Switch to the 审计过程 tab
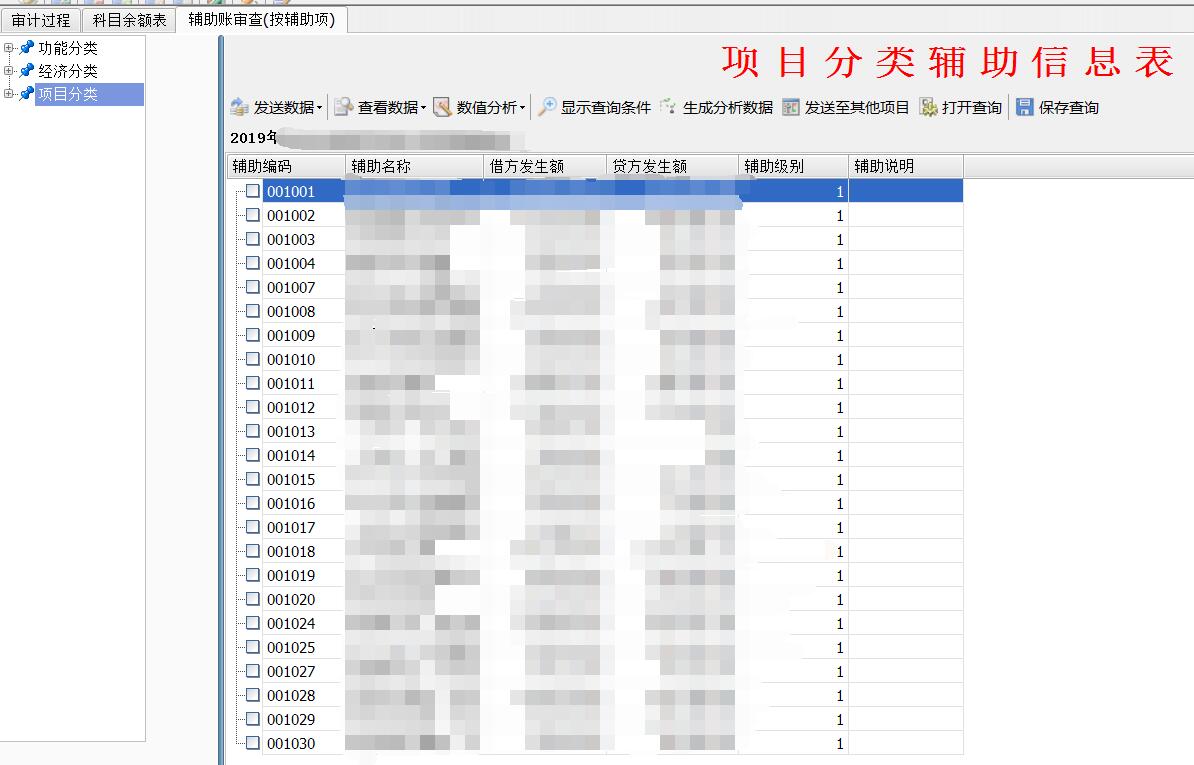Screen dimensions: 1194x765 click(x=41, y=20)
